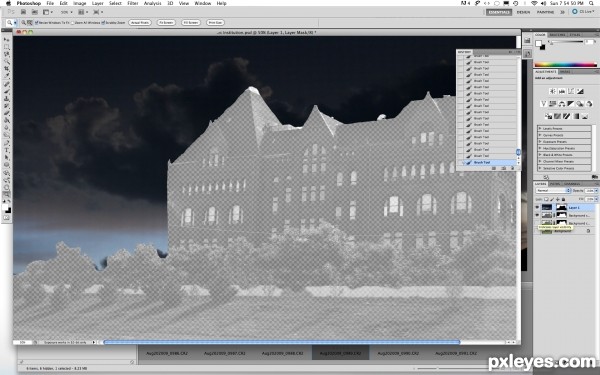
Task: Add a Selective Color adjustment icon
Action: pyautogui.click(x=585, y=116)
